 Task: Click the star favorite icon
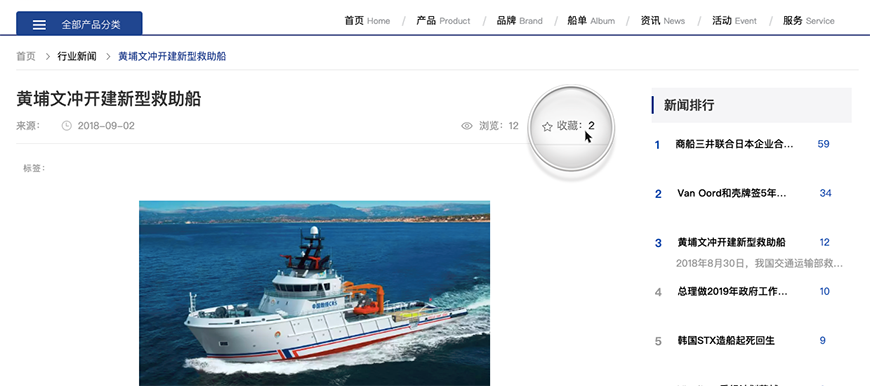pos(547,126)
